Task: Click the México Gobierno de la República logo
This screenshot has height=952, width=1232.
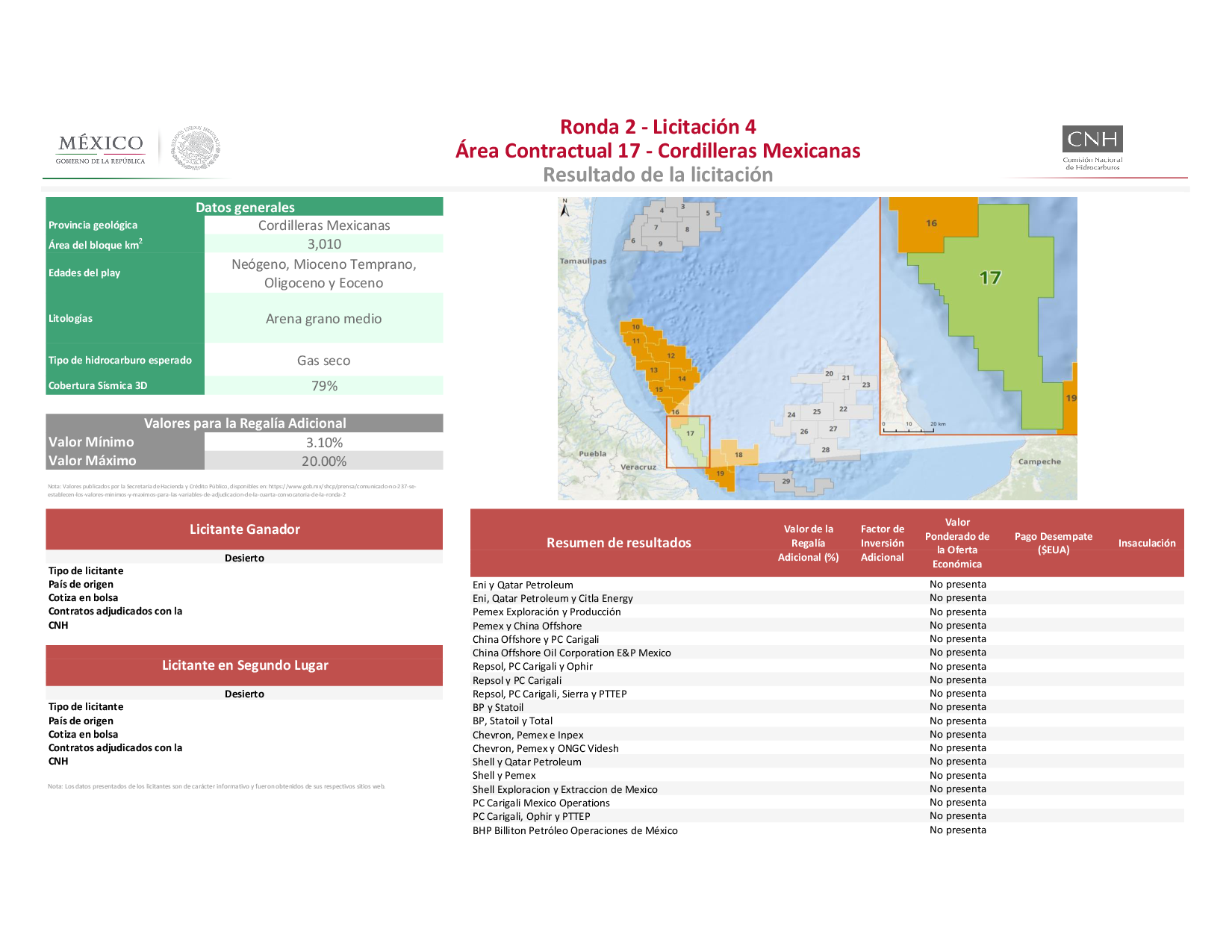Action: [x=101, y=149]
